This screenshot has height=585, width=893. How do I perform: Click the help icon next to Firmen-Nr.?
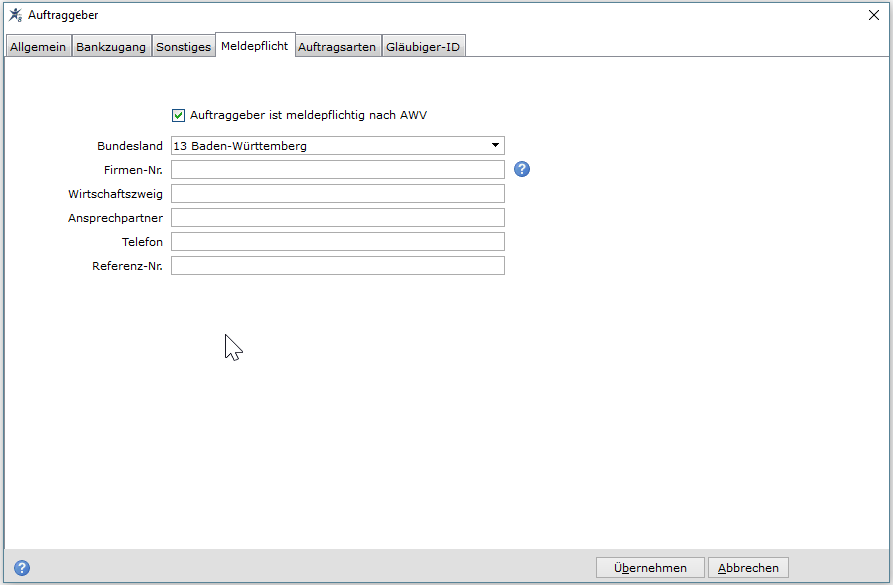click(x=522, y=169)
